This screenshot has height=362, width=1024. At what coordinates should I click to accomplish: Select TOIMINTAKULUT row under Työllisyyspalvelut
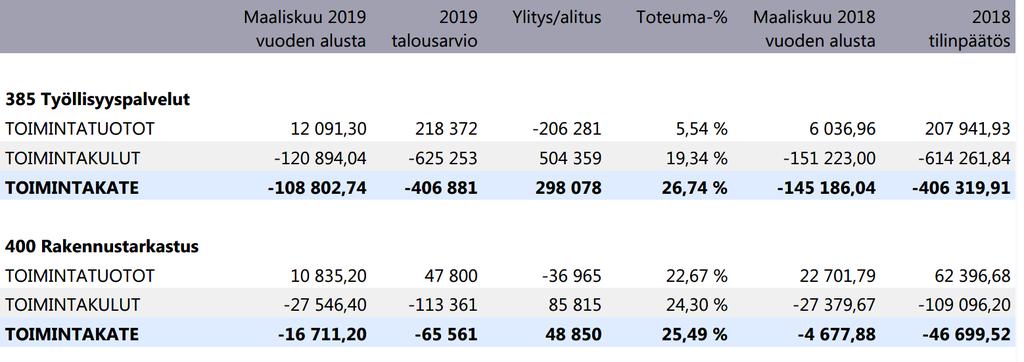[x=509, y=157]
